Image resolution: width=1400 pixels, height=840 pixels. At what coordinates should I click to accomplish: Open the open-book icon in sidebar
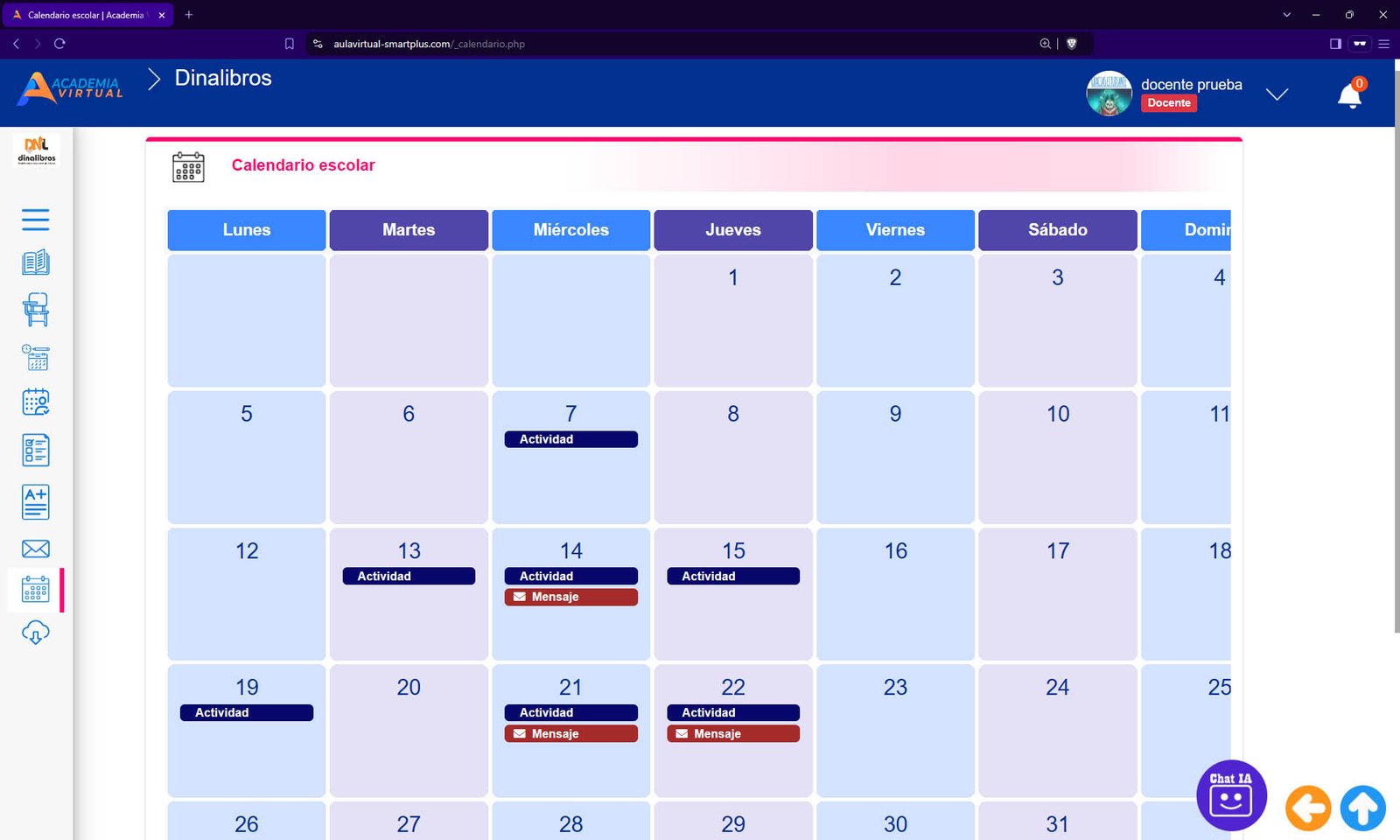pyautogui.click(x=35, y=262)
